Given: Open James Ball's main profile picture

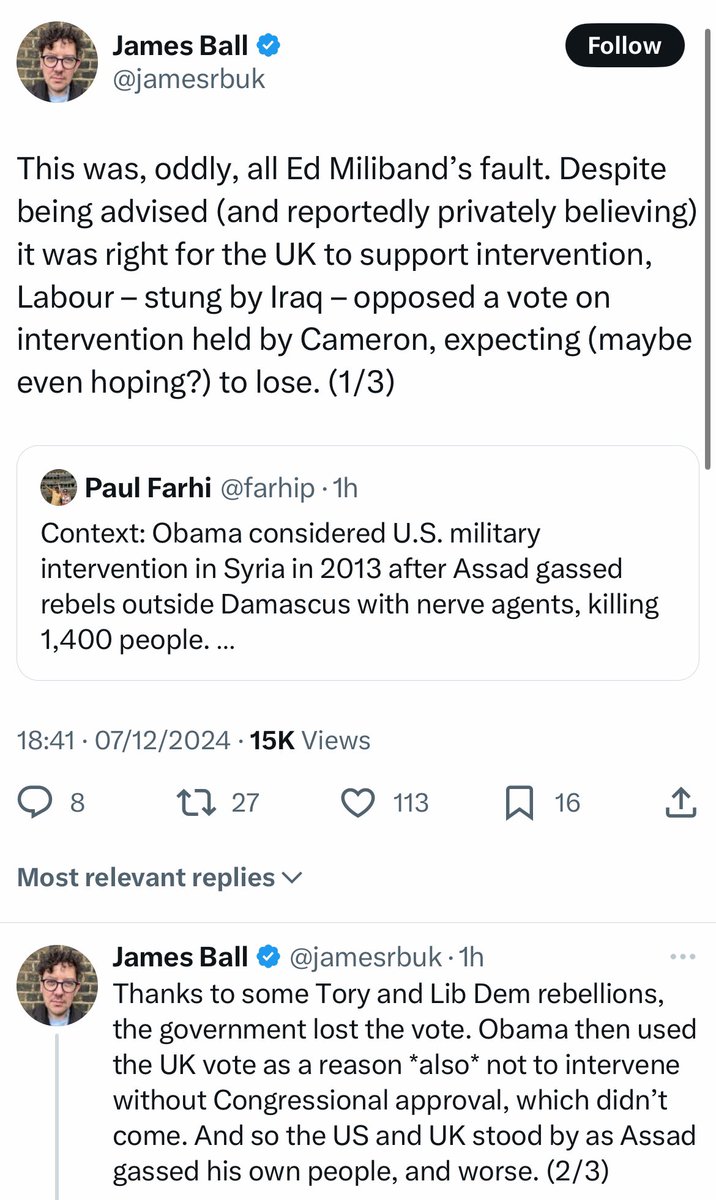Looking at the screenshot, I should (x=59, y=63).
